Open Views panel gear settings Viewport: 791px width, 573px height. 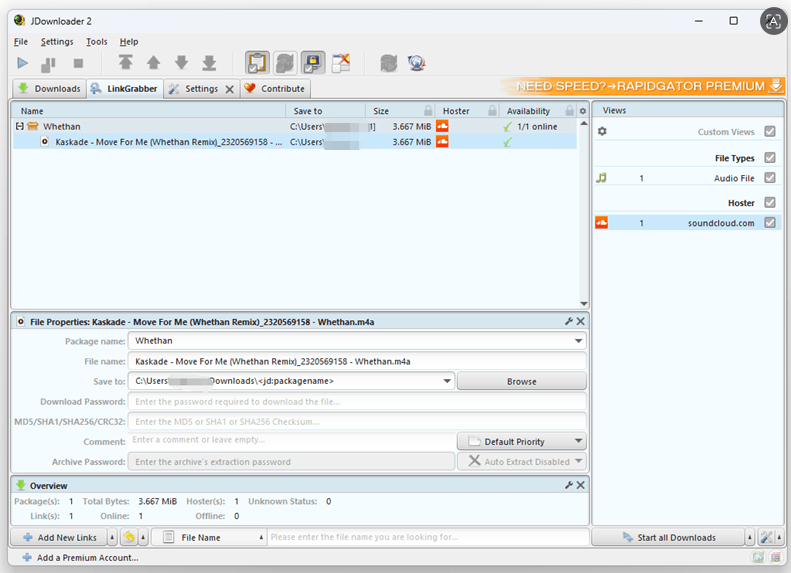tap(602, 131)
